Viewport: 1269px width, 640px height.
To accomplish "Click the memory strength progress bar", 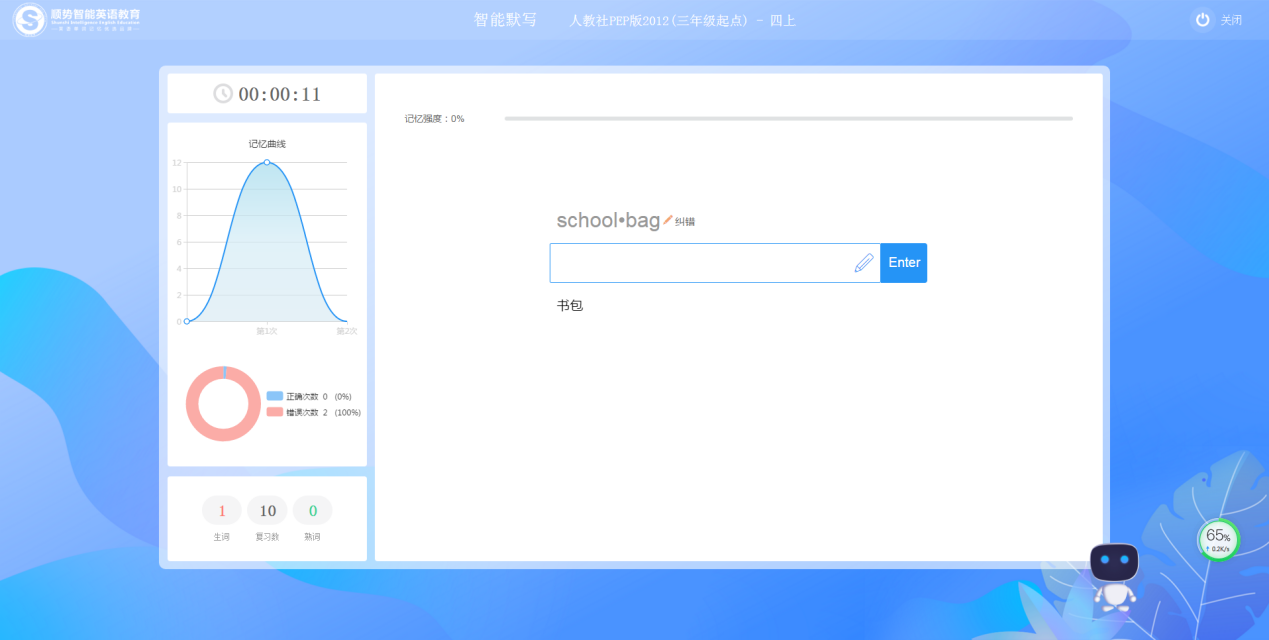I will (x=788, y=118).
